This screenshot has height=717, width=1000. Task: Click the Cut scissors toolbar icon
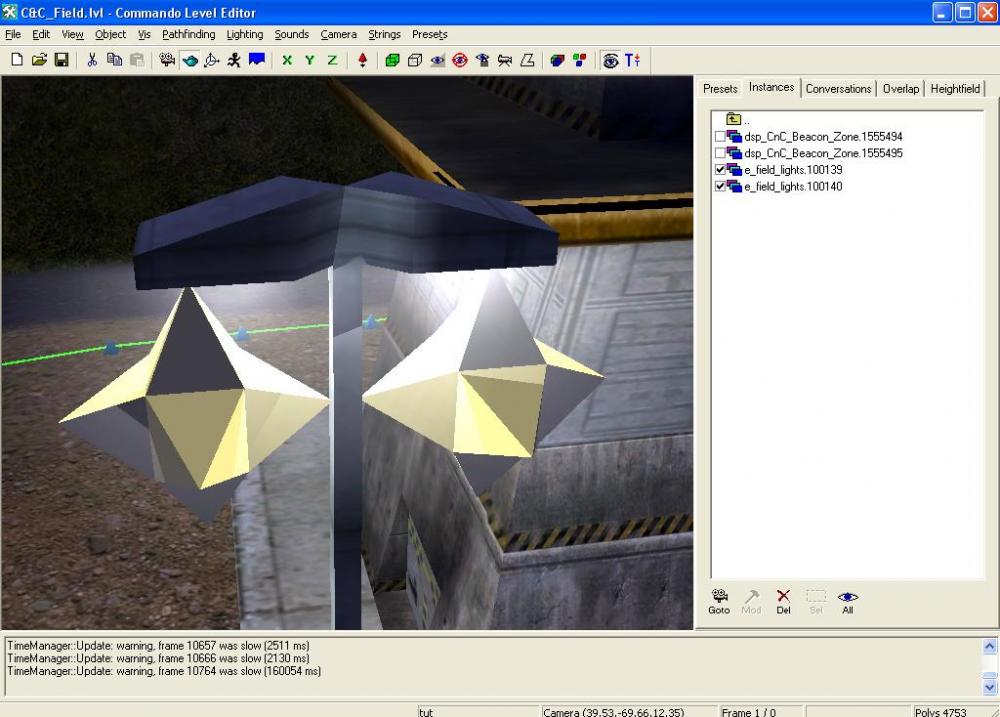click(x=92, y=60)
